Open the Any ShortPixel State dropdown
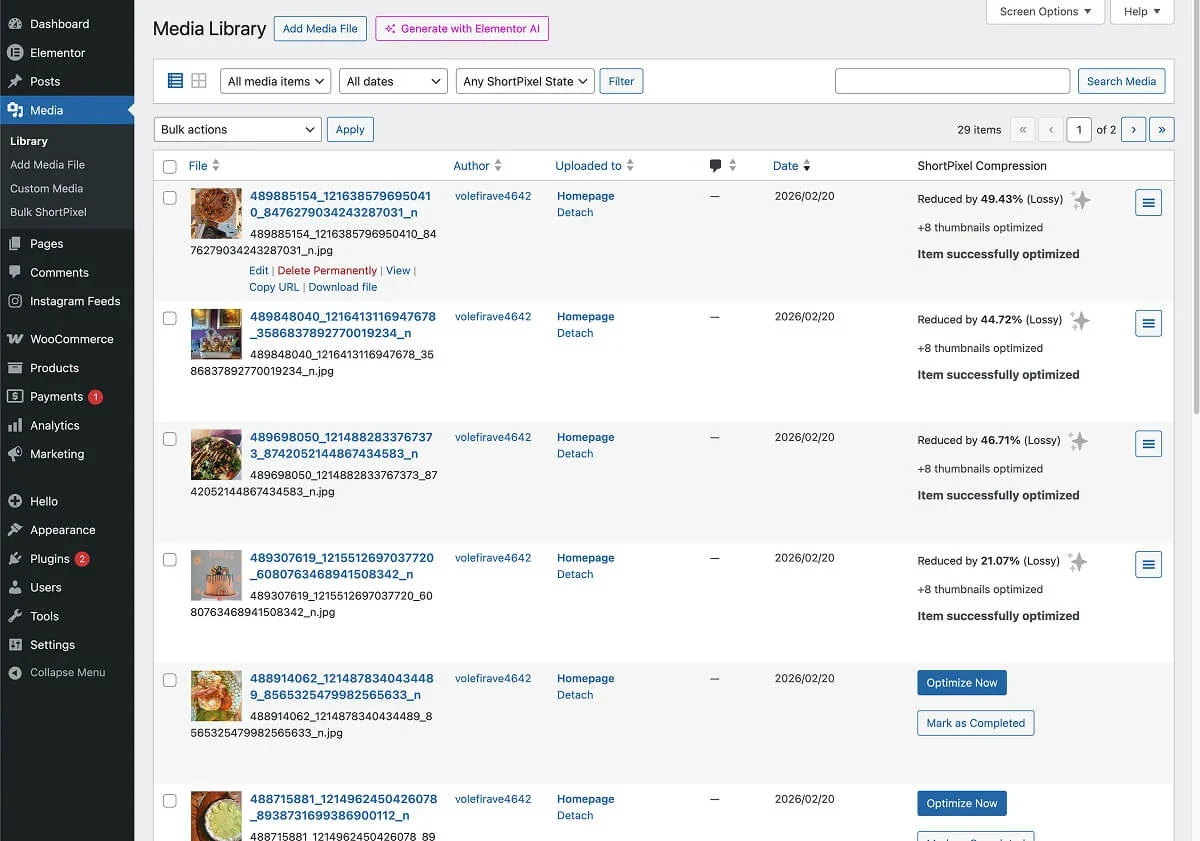 click(x=524, y=81)
